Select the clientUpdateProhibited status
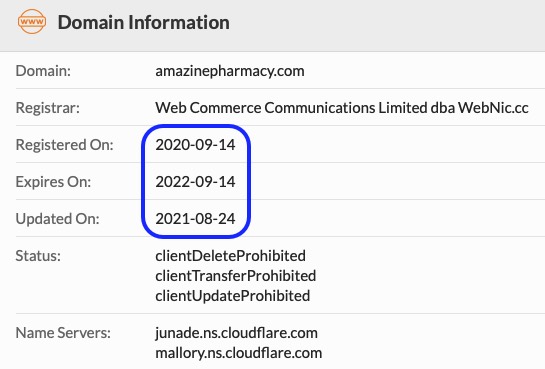 point(233,296)
